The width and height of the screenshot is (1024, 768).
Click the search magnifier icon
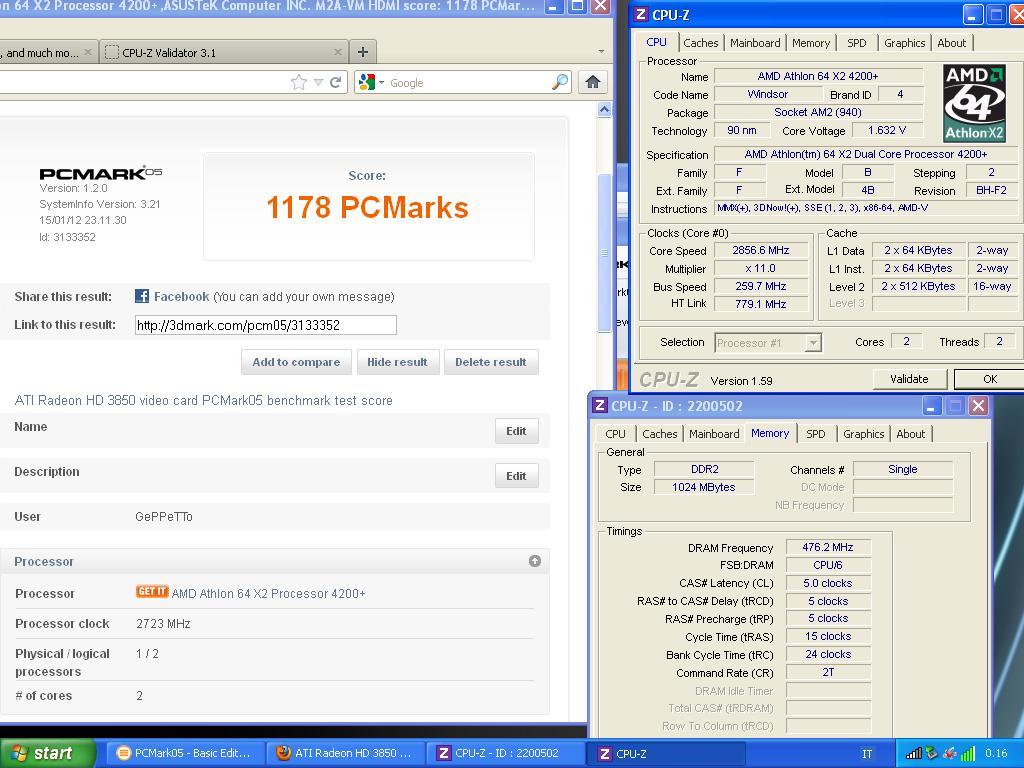coord(560,82)
